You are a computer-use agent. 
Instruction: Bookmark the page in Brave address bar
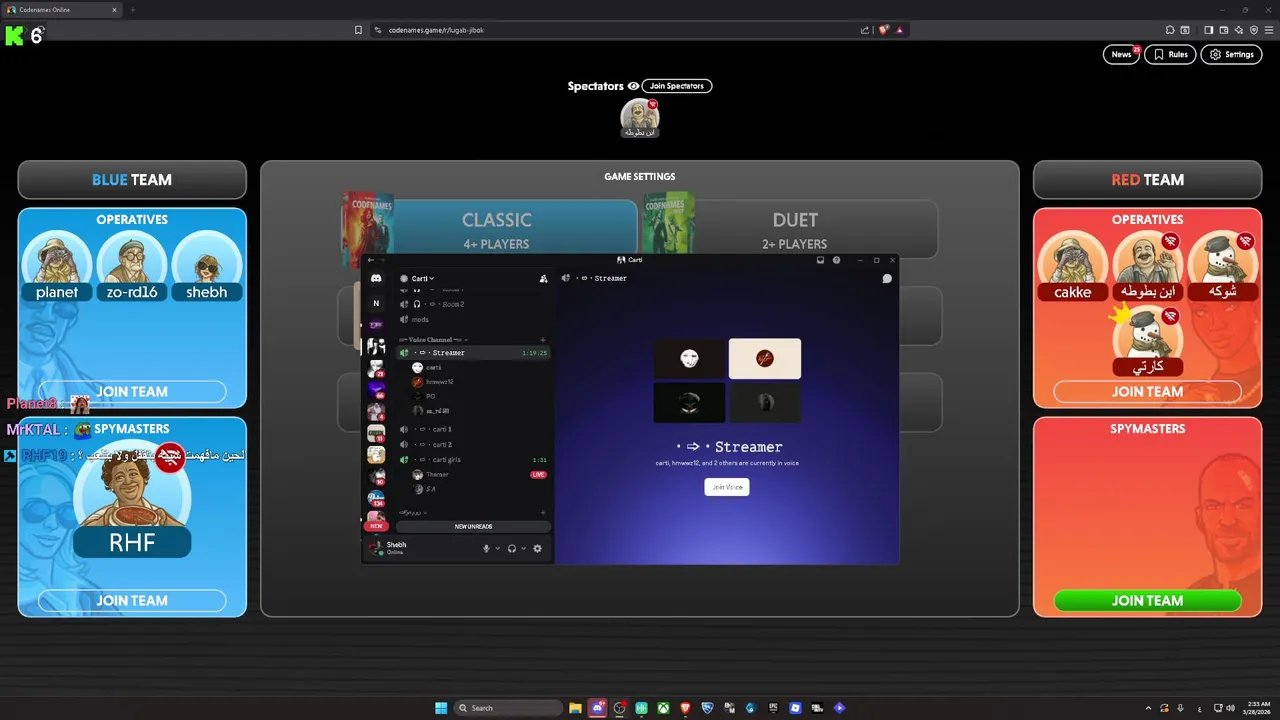click(x=358, y=30)
